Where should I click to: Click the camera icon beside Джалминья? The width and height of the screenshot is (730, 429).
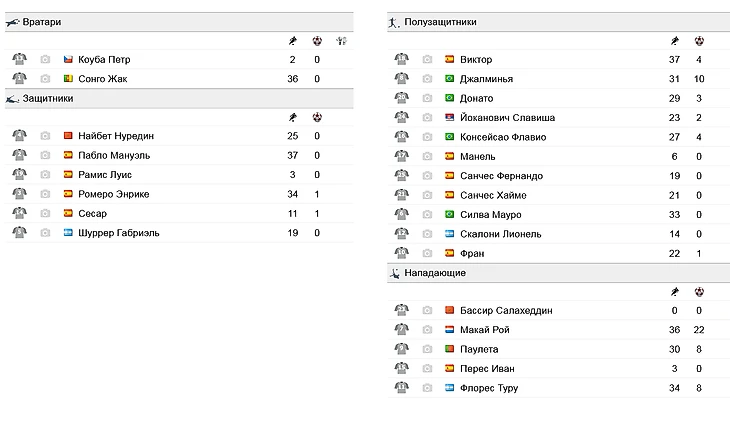click(427, 79)
